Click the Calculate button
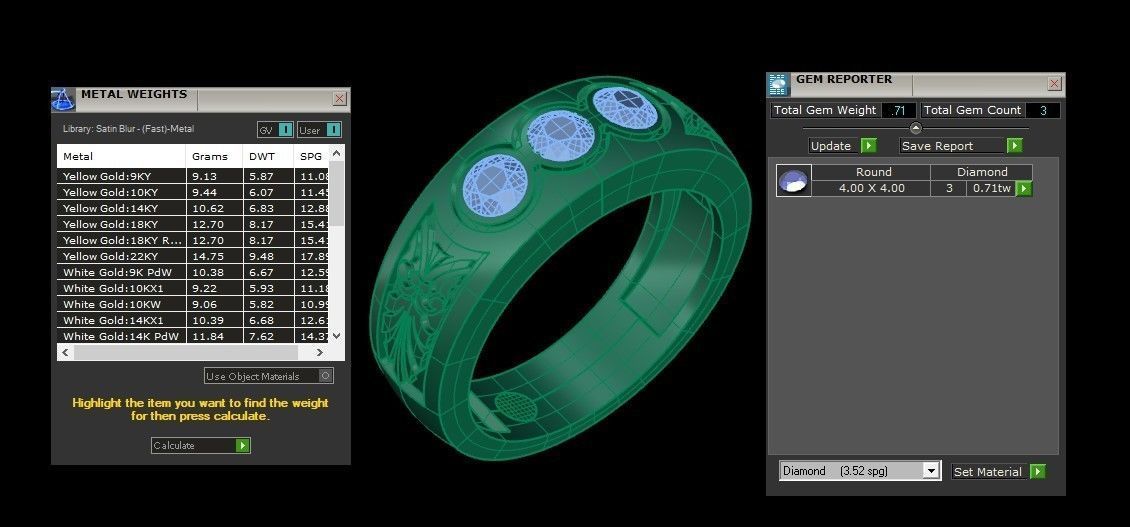 (x=200, y=446)
